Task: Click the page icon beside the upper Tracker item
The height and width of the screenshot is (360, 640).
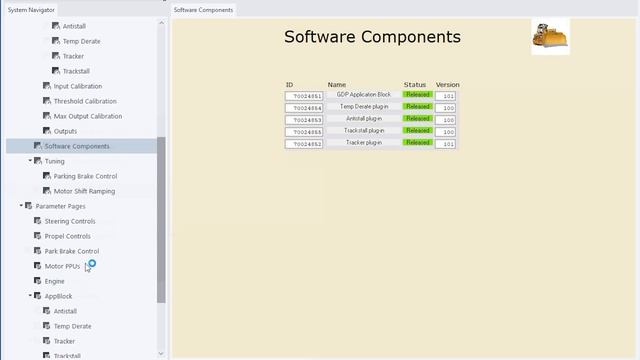Action: [56, 56]
